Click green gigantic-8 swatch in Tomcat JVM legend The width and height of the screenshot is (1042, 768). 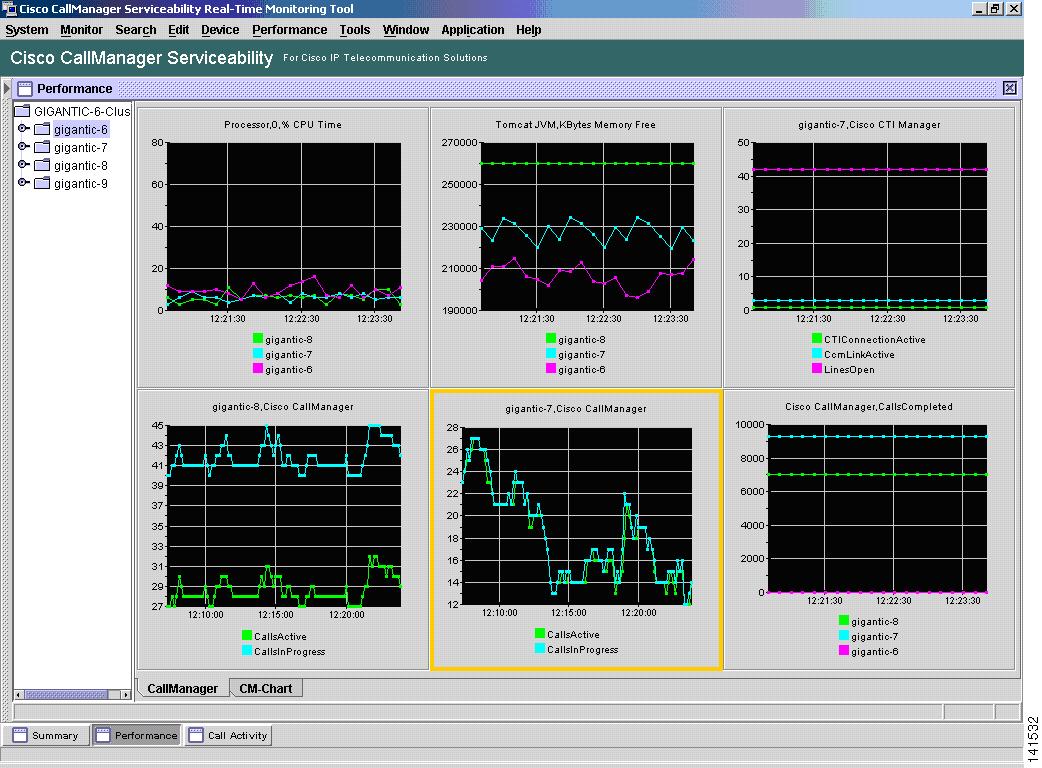click(x=551, y=338)
